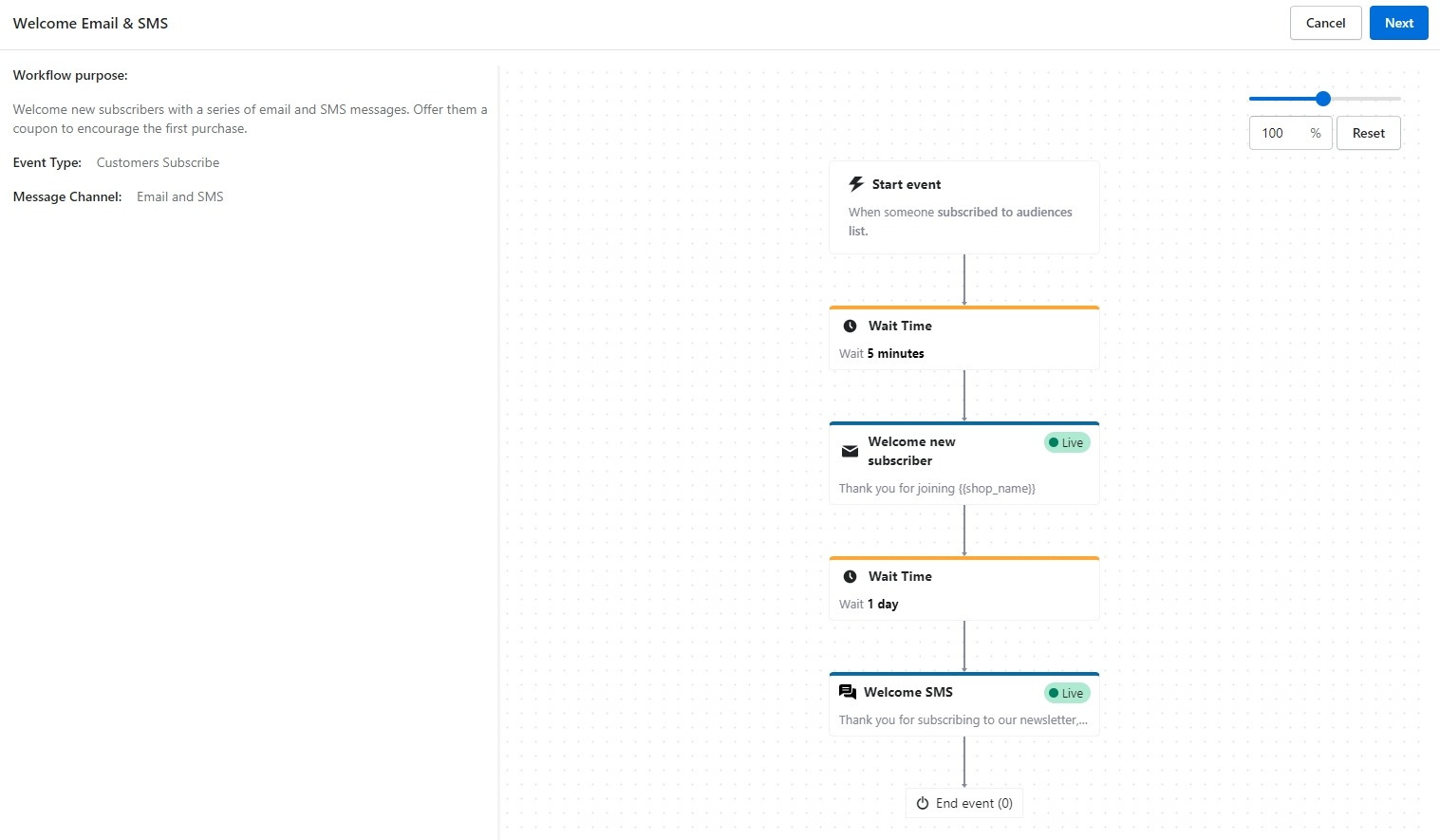Click the clock icon on the 5 minutes wait step
Screen dimensions: 1440x840
[851, 326]
